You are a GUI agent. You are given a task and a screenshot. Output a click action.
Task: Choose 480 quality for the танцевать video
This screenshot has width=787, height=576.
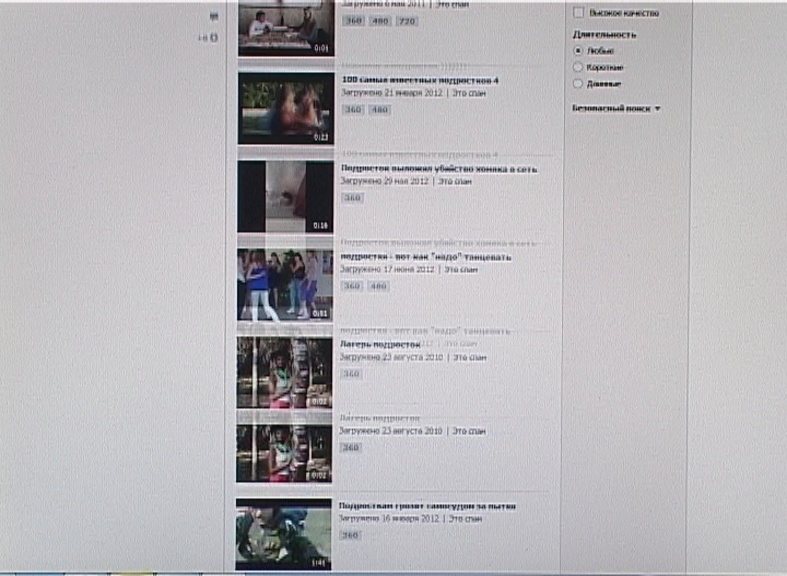point(378,286)
